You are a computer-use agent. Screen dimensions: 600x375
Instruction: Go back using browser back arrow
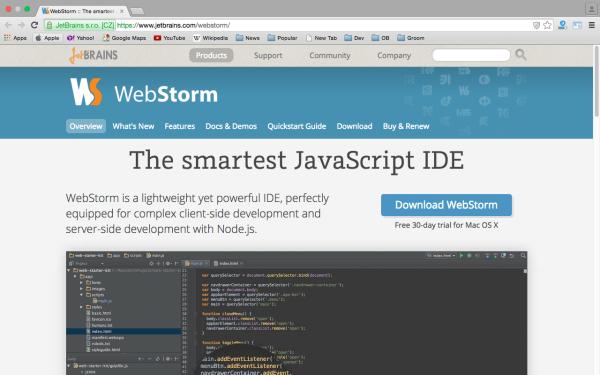pyautogui.click(x=8, y=25)
